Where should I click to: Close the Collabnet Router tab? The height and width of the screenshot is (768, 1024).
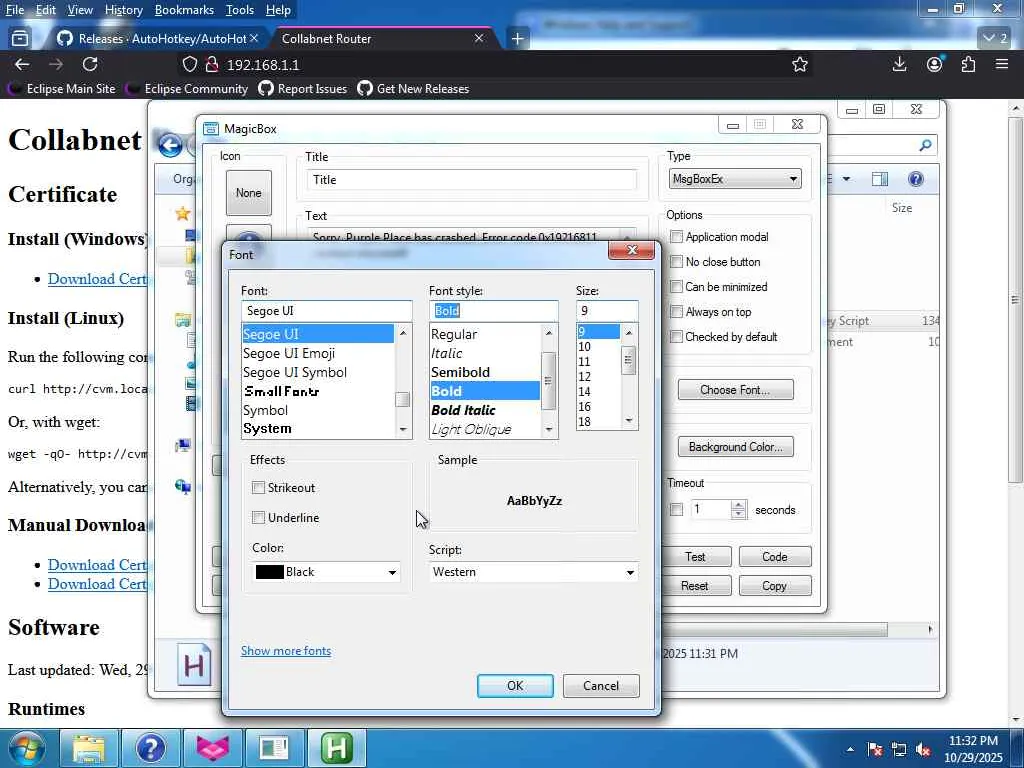click(x=479, y=39)
